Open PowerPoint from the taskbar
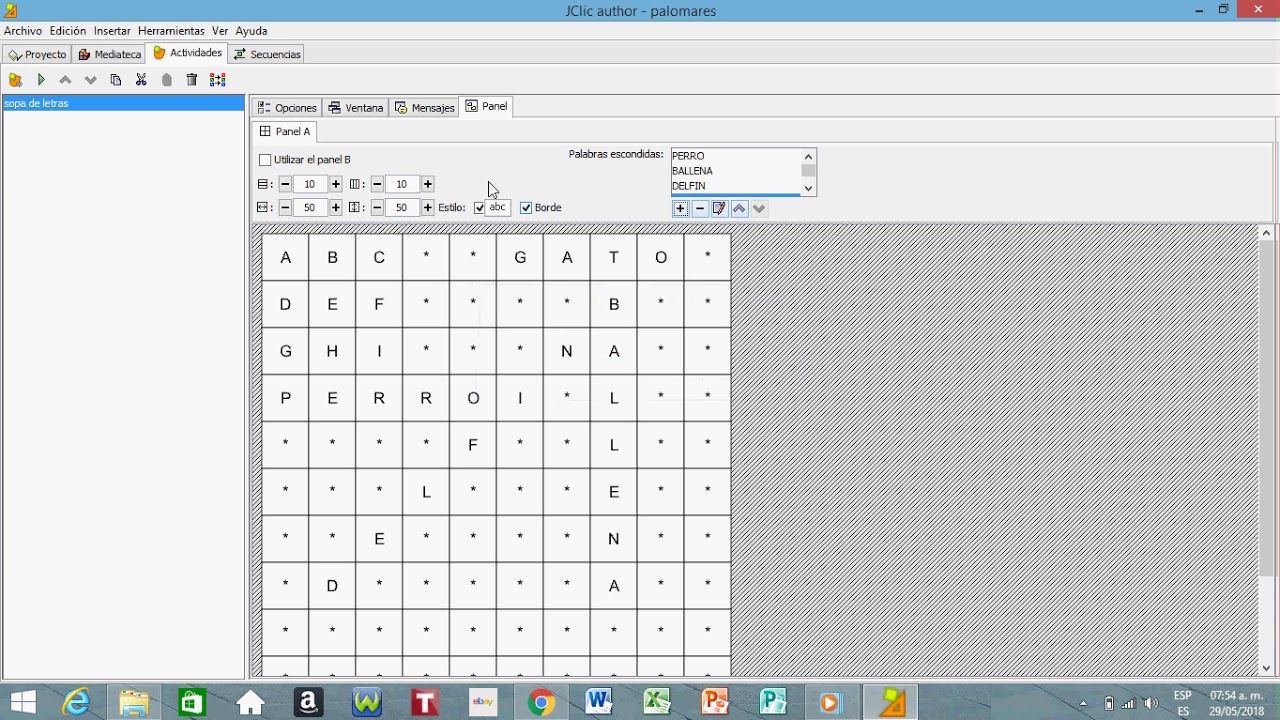The height and width of the screenshot is (720, 1280). (715, 702)
